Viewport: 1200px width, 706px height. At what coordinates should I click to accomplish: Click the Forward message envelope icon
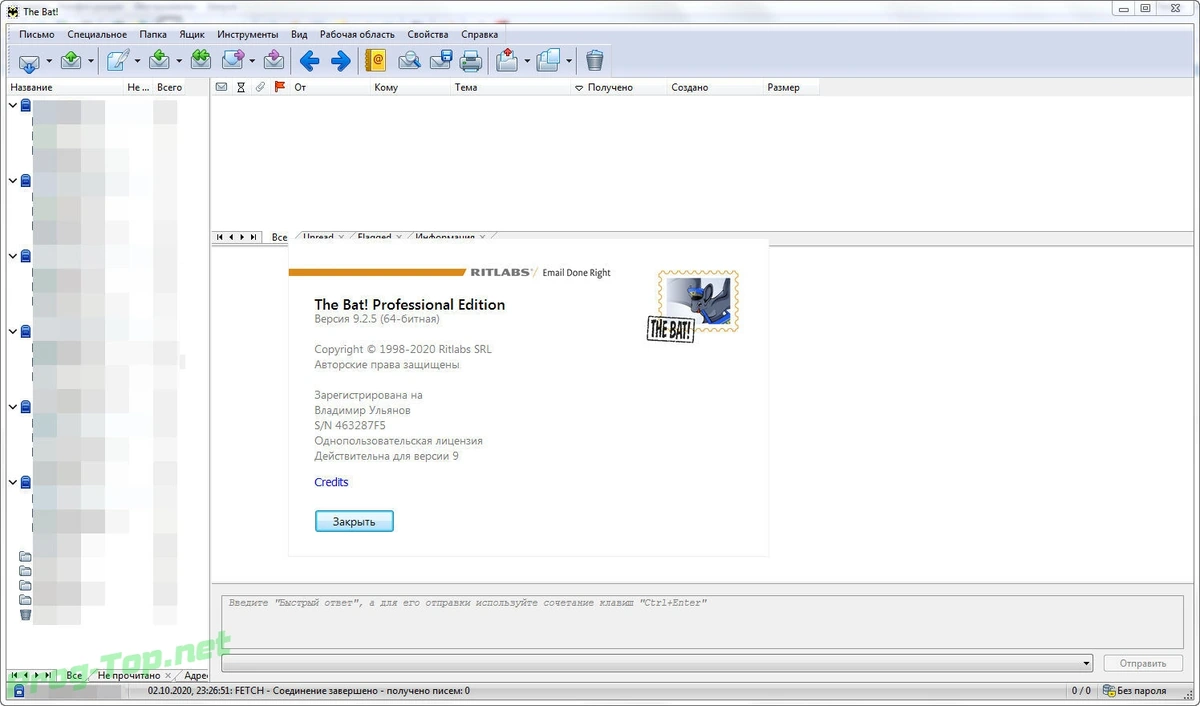tap(232, 61)
